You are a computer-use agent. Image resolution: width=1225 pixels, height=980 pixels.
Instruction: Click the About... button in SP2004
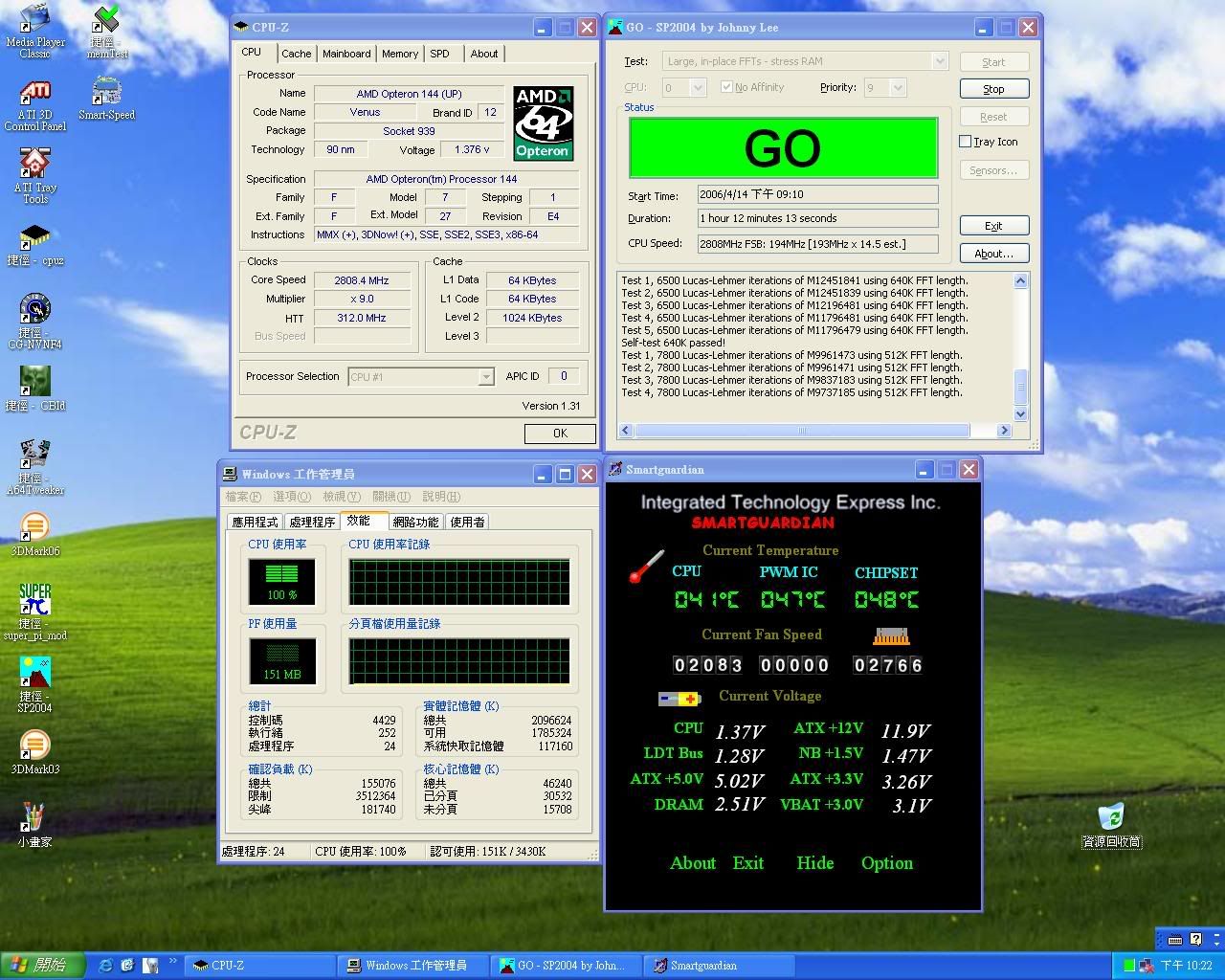tap(994, 254)
